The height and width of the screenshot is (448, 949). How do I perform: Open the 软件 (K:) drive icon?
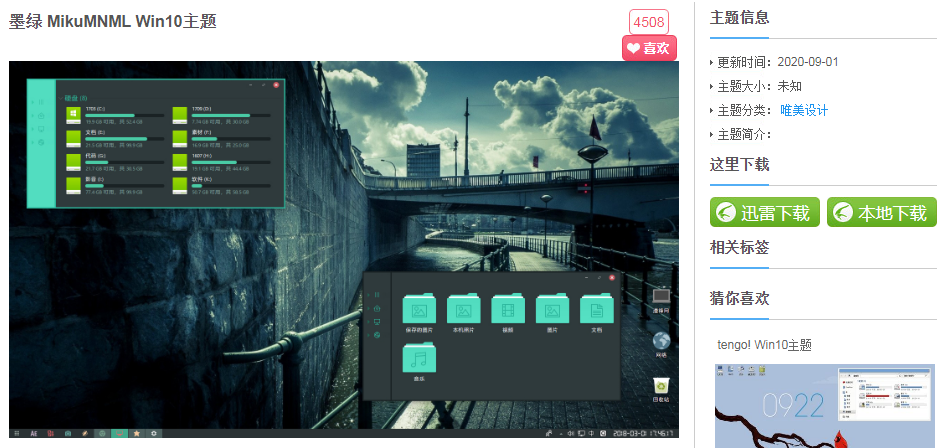coord(180,188)
